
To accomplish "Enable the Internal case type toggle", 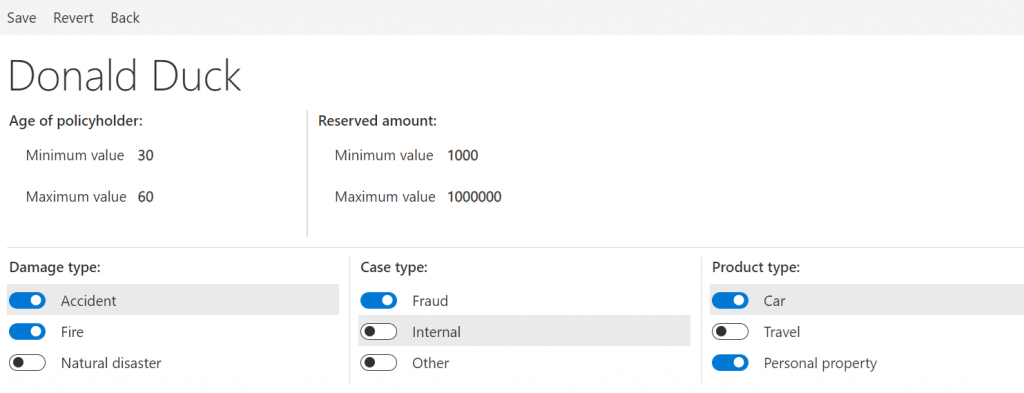I will [379, 332].
